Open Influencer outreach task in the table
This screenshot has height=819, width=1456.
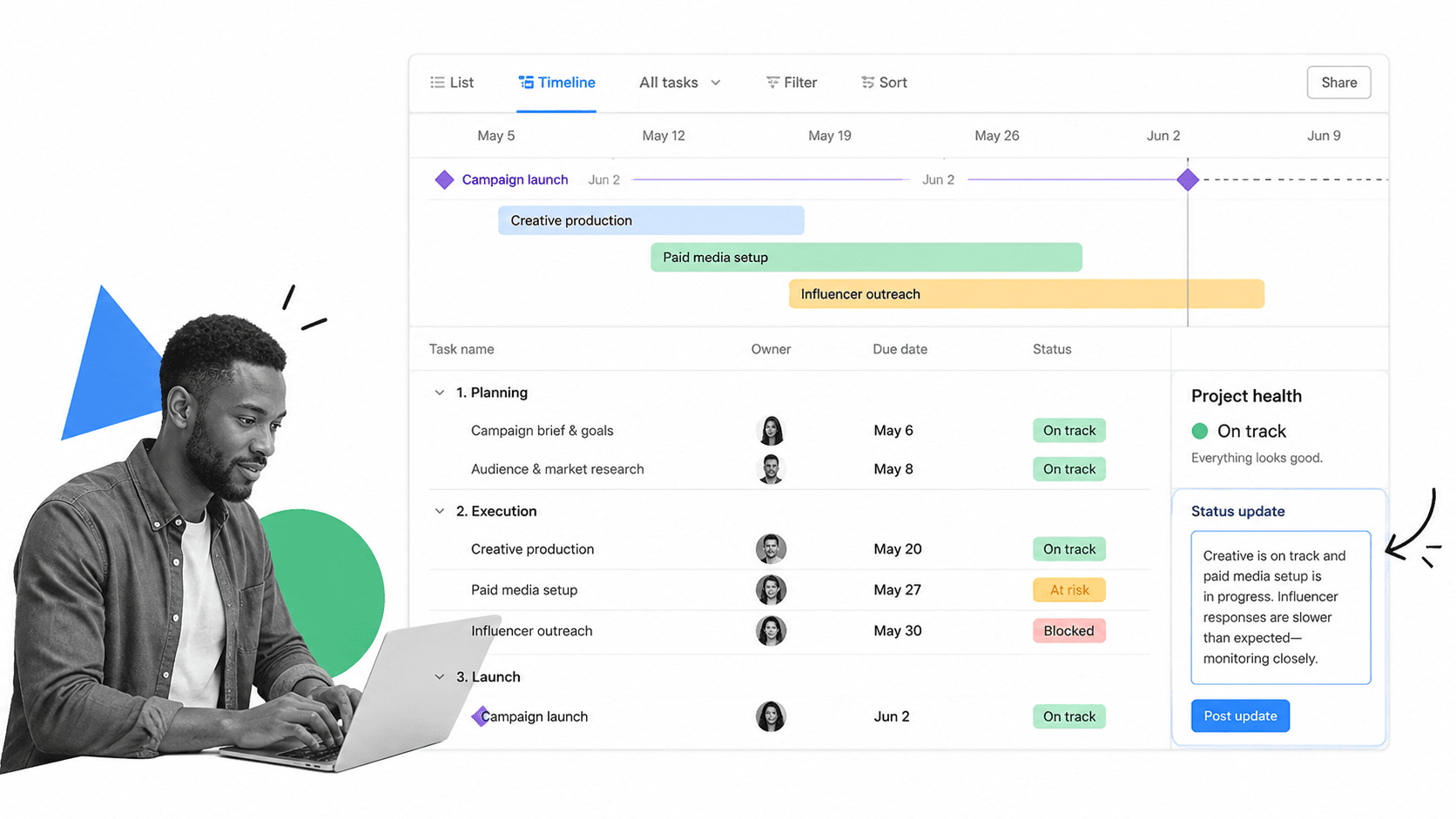coord(531,630)
